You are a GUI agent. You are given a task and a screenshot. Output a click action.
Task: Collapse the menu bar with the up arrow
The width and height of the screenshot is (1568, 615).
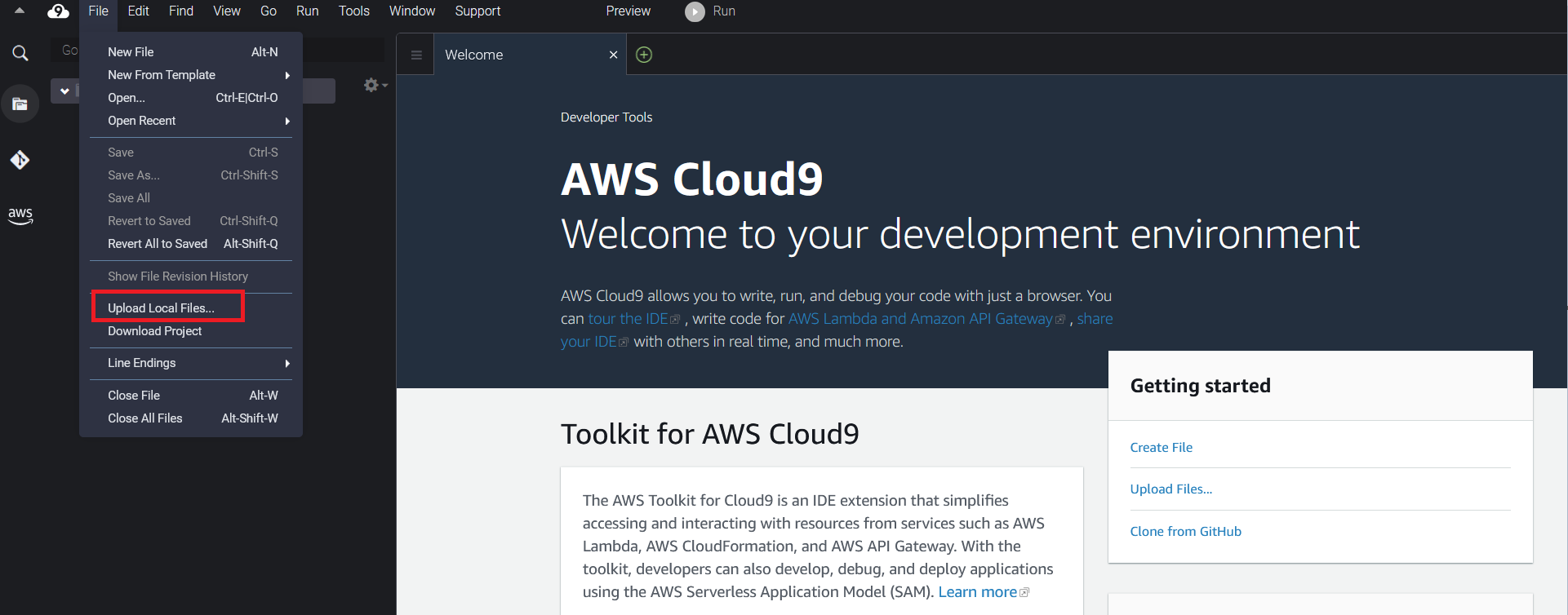coord(20,11)
